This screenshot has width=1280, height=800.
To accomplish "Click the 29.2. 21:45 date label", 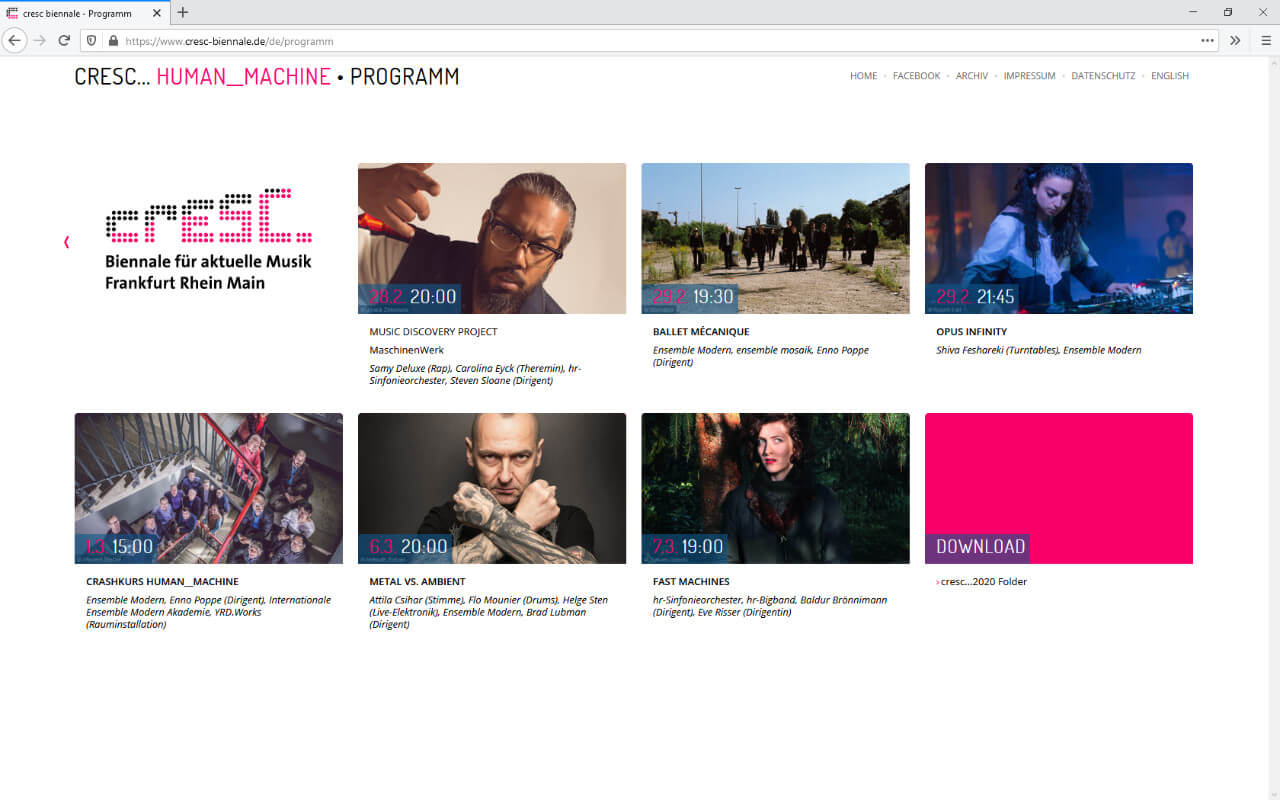I will 974,297.
